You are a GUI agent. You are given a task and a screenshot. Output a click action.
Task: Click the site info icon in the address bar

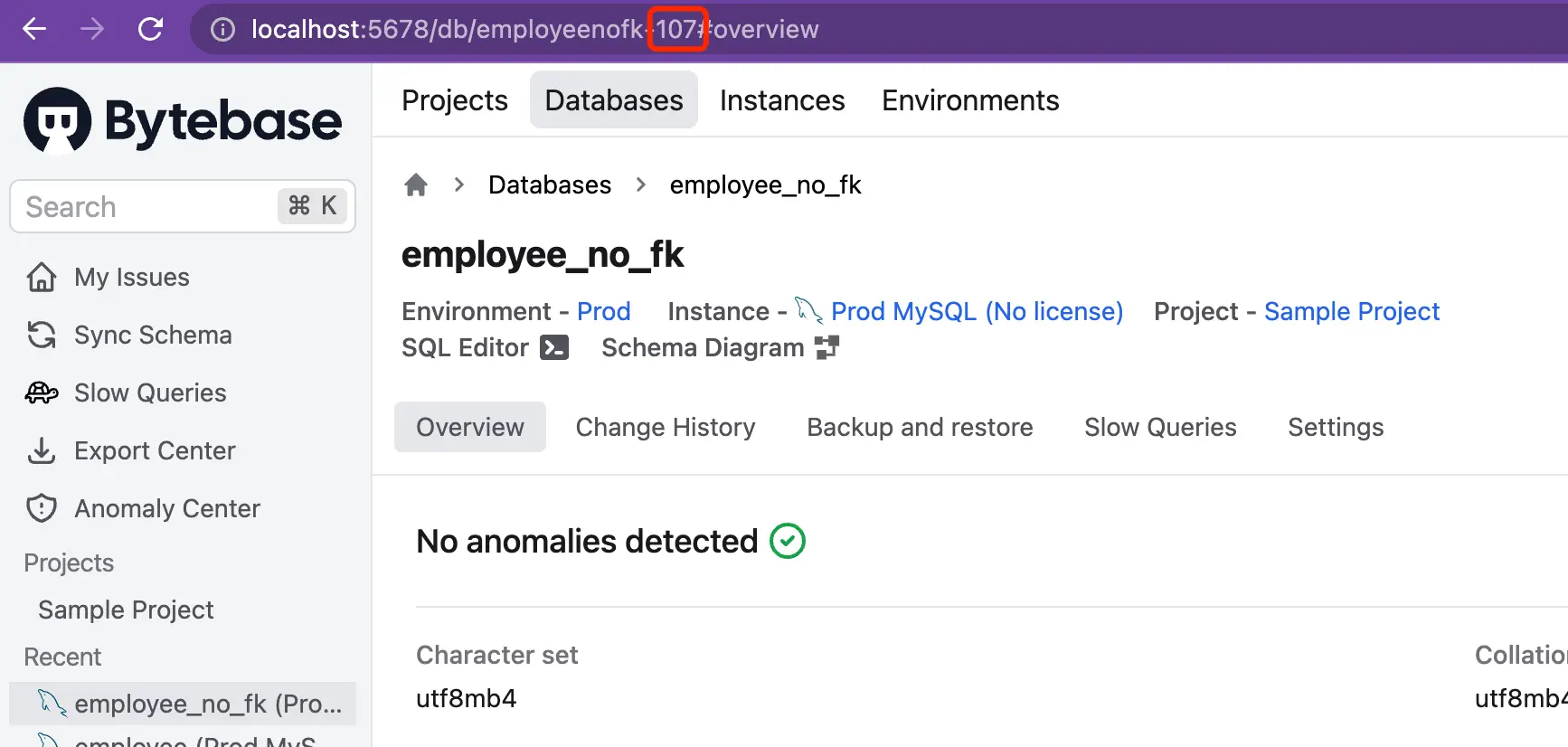pos(222,30)
